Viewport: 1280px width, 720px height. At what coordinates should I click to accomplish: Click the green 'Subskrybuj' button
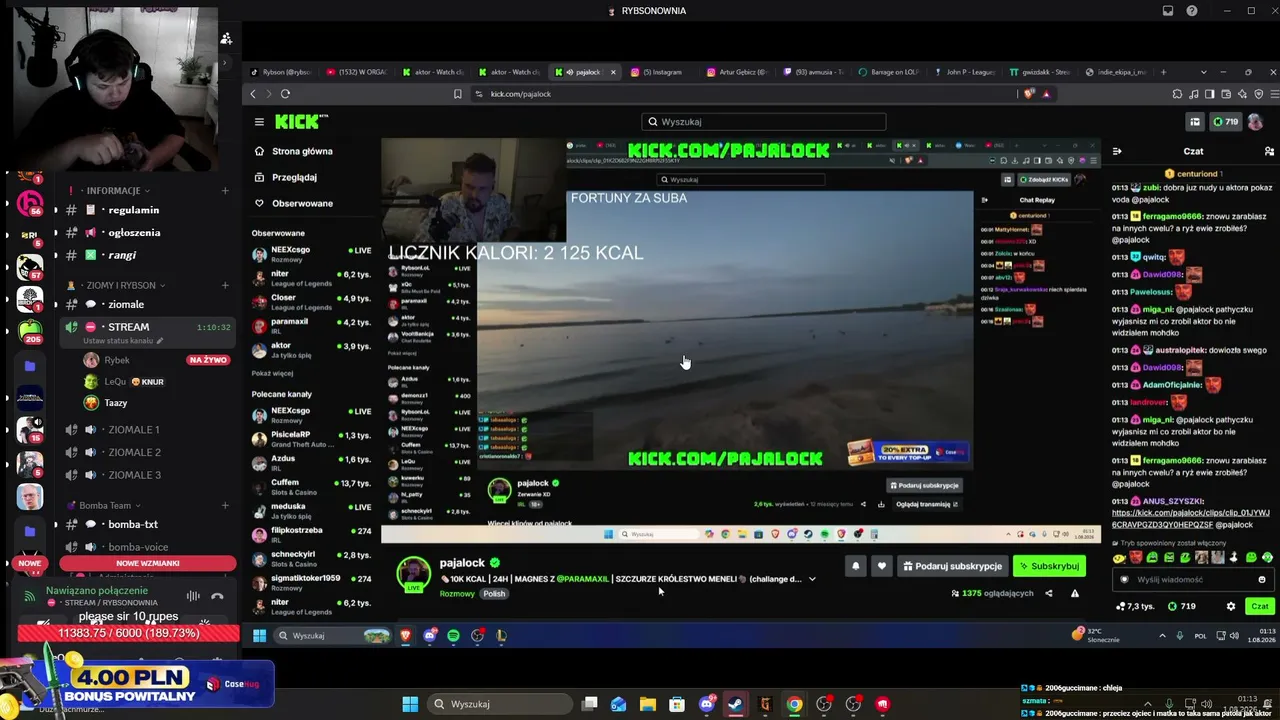[x=1049, y=566]
